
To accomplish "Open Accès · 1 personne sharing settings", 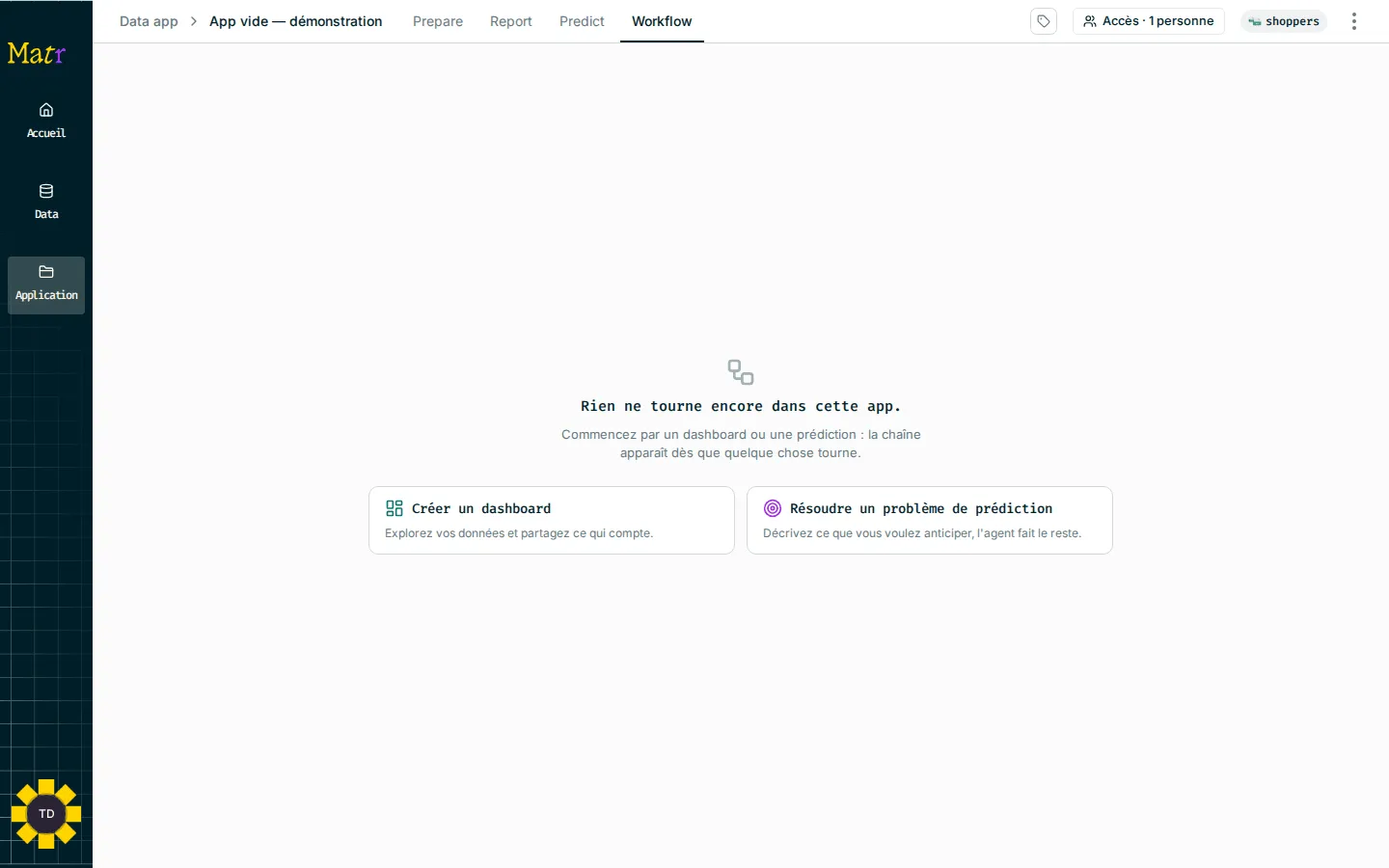I will click(1149, 21).
